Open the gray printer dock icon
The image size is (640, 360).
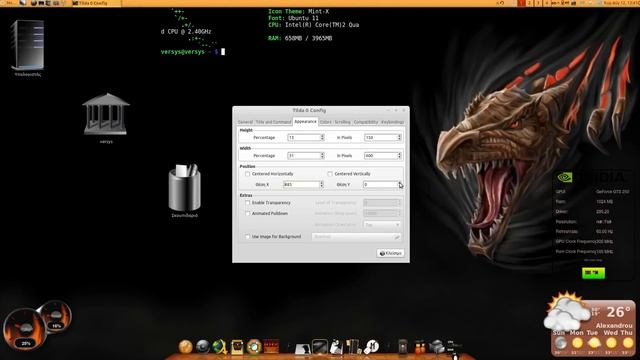tap(436, 347)
